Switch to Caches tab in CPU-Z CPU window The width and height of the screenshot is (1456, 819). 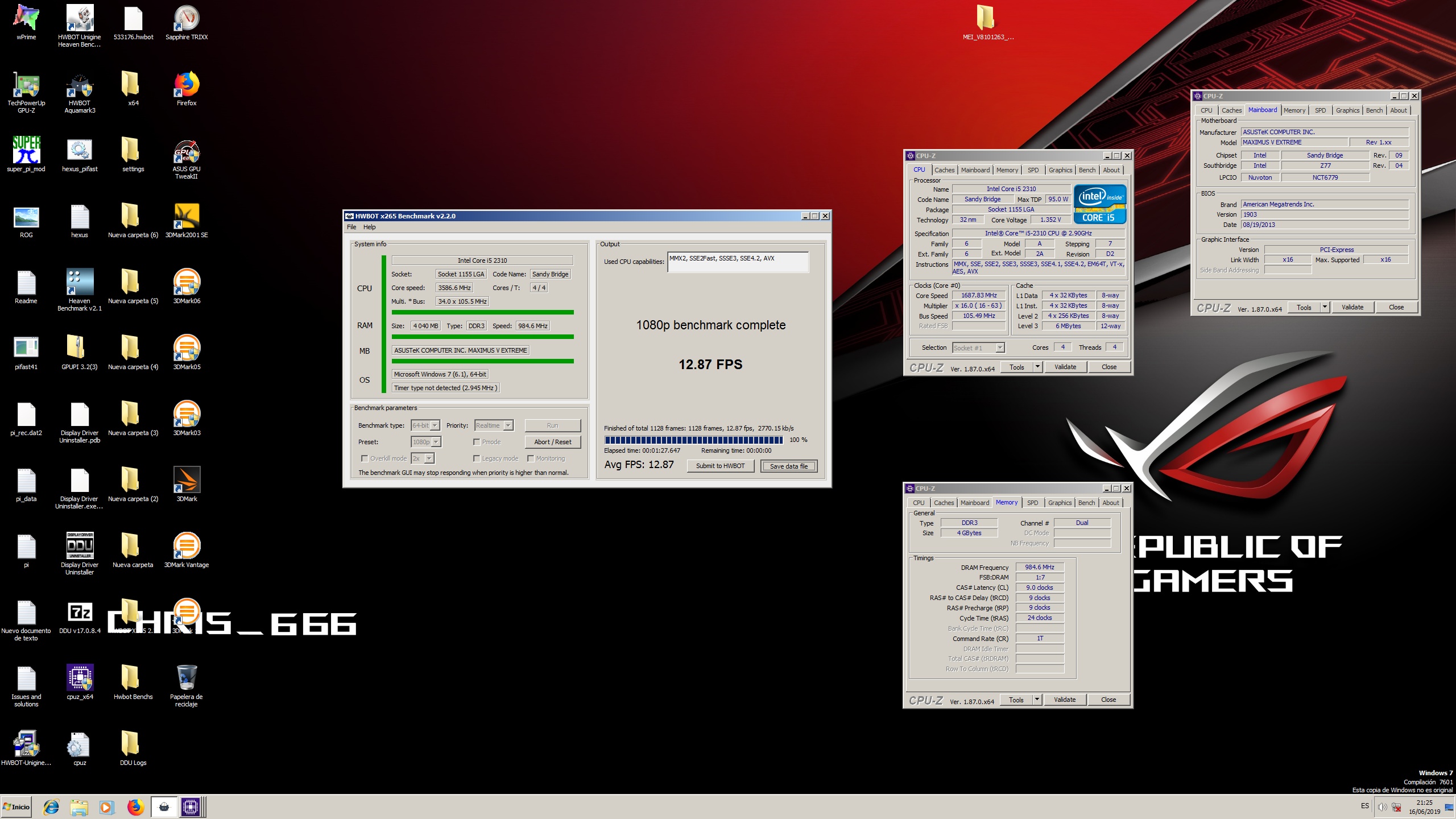coord(944,170)
